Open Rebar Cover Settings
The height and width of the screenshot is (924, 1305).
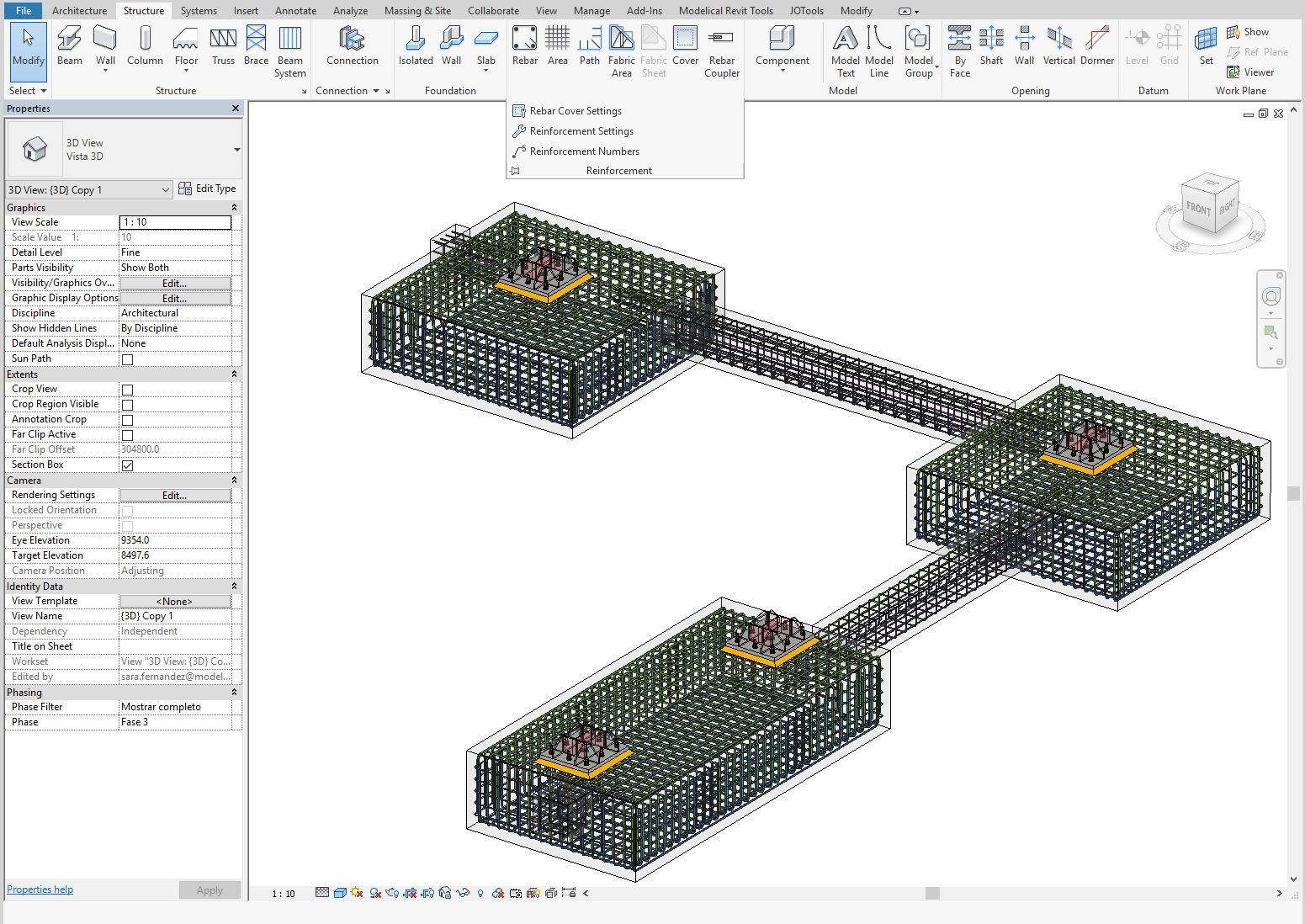(x=576, y=111)
